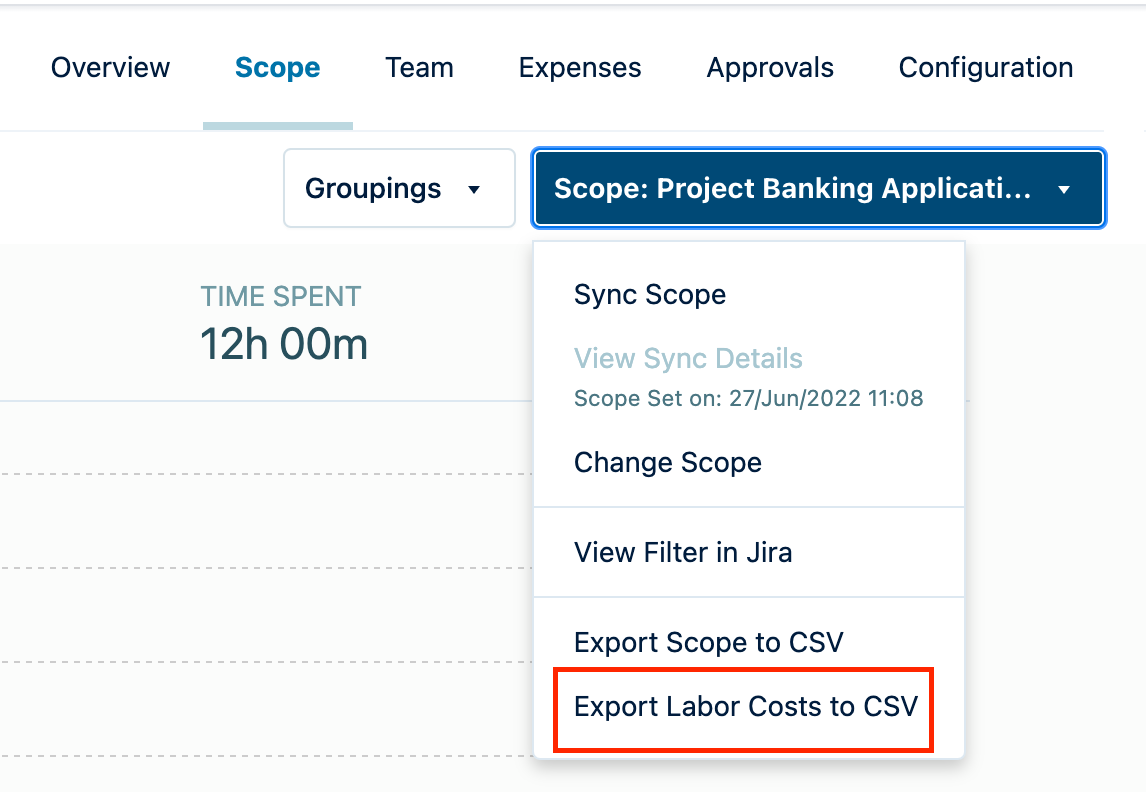
Task: Click the TIME SPENT label
Action: click(x=281, y=296)
